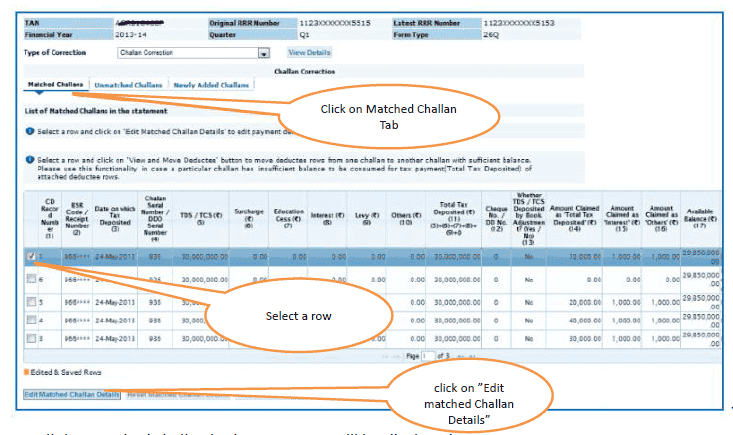The width and height of the screenshot is (733, 435).
Task: Switch to the Matched Challans tab
Action: tap(56, 85)
